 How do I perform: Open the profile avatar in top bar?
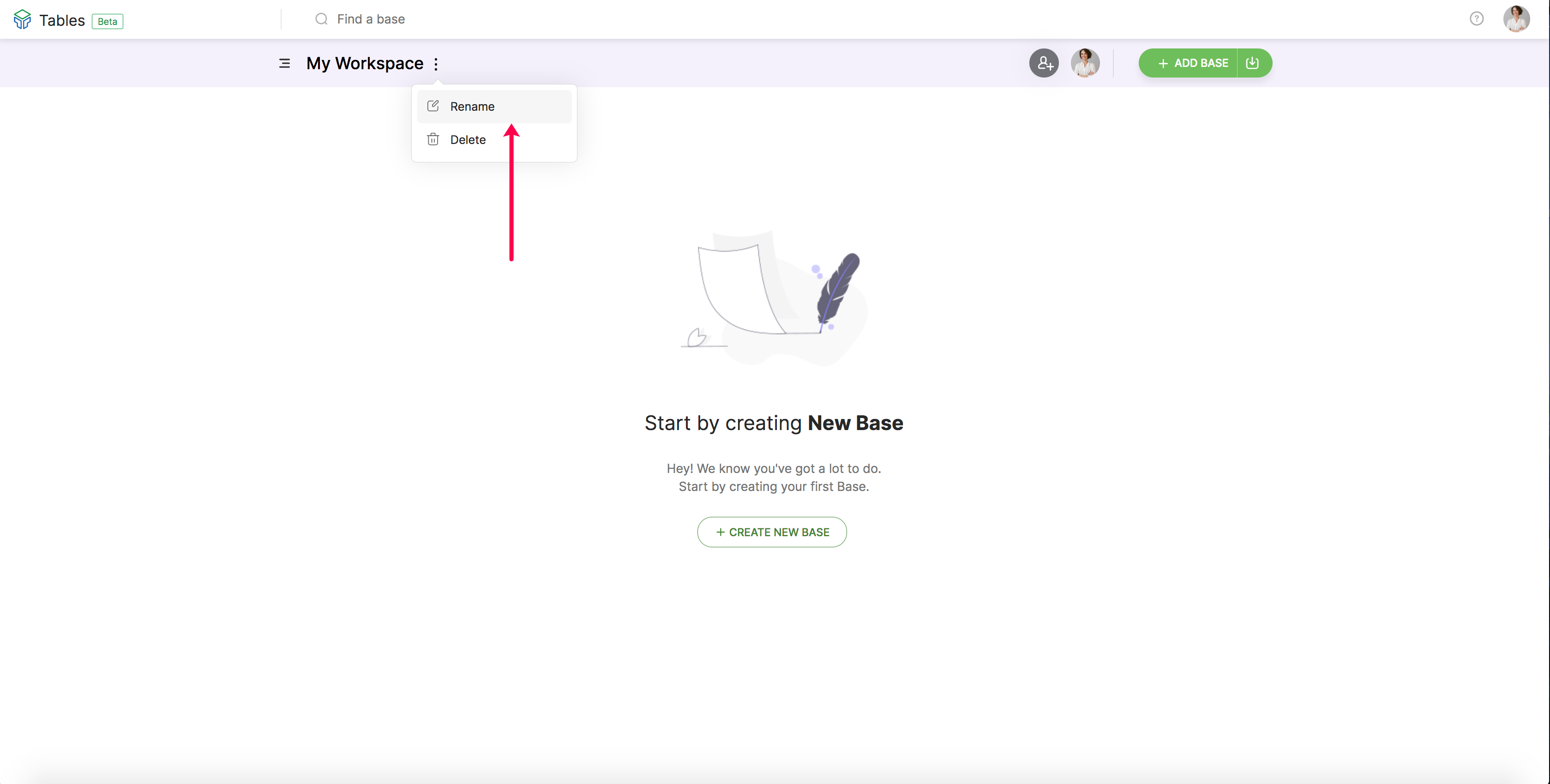1516,19
